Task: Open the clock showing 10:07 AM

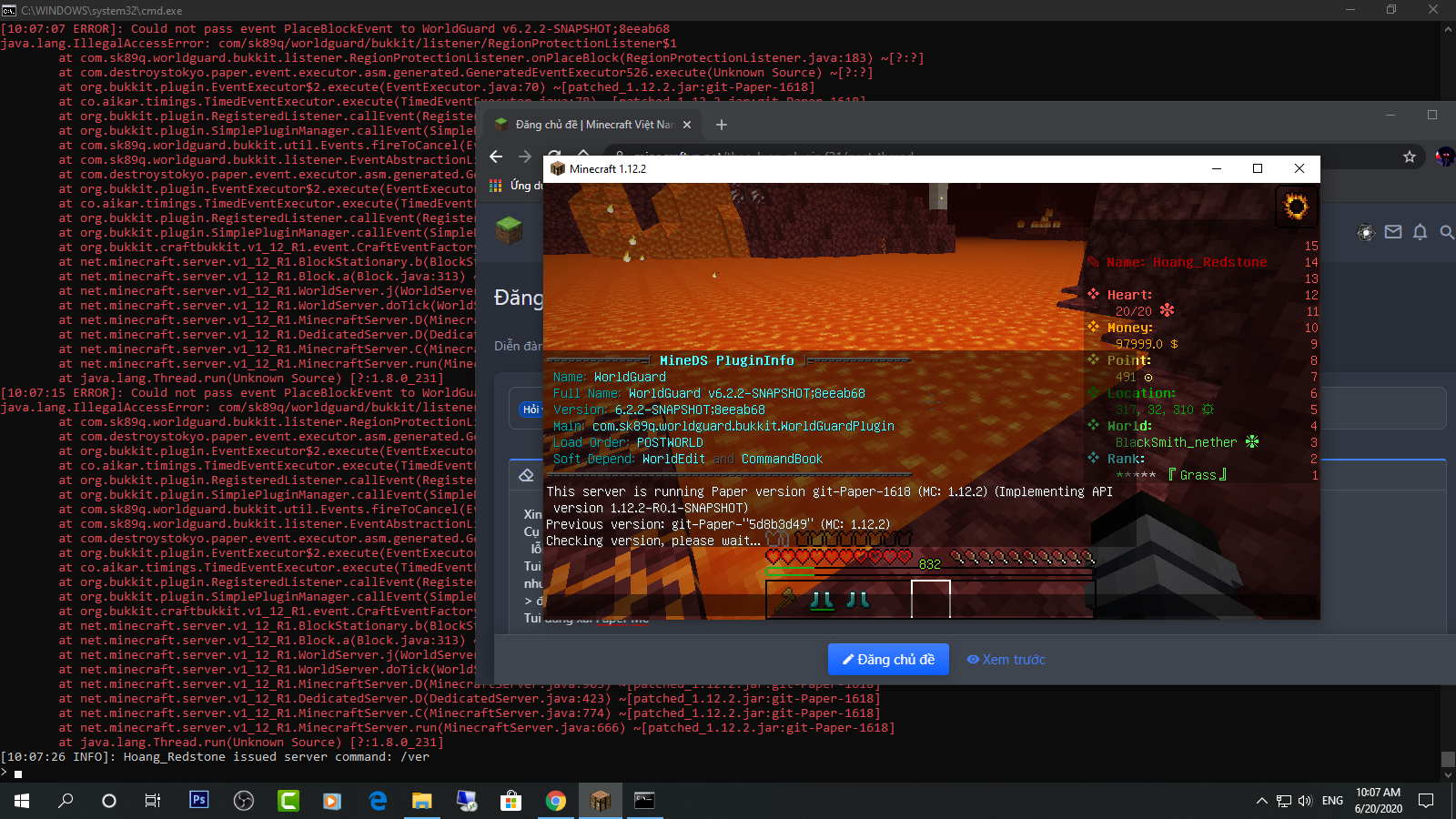Action: coord(1378,801)
